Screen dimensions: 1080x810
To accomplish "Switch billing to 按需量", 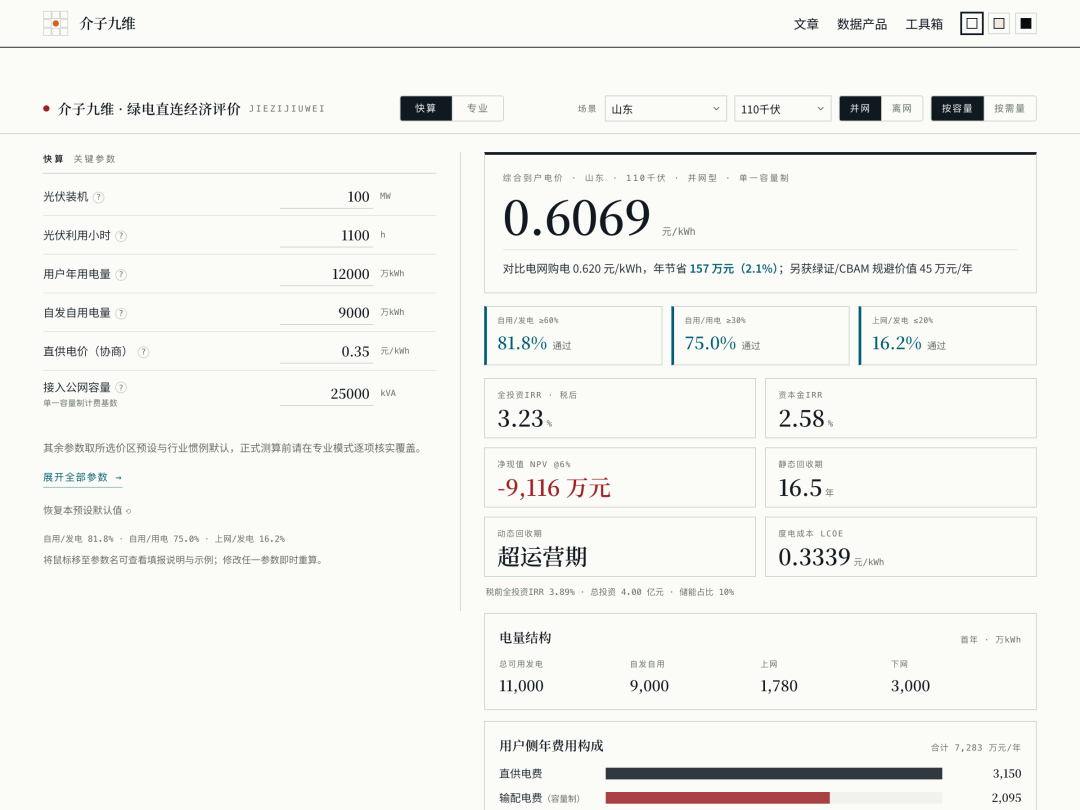I will 1010,108.
